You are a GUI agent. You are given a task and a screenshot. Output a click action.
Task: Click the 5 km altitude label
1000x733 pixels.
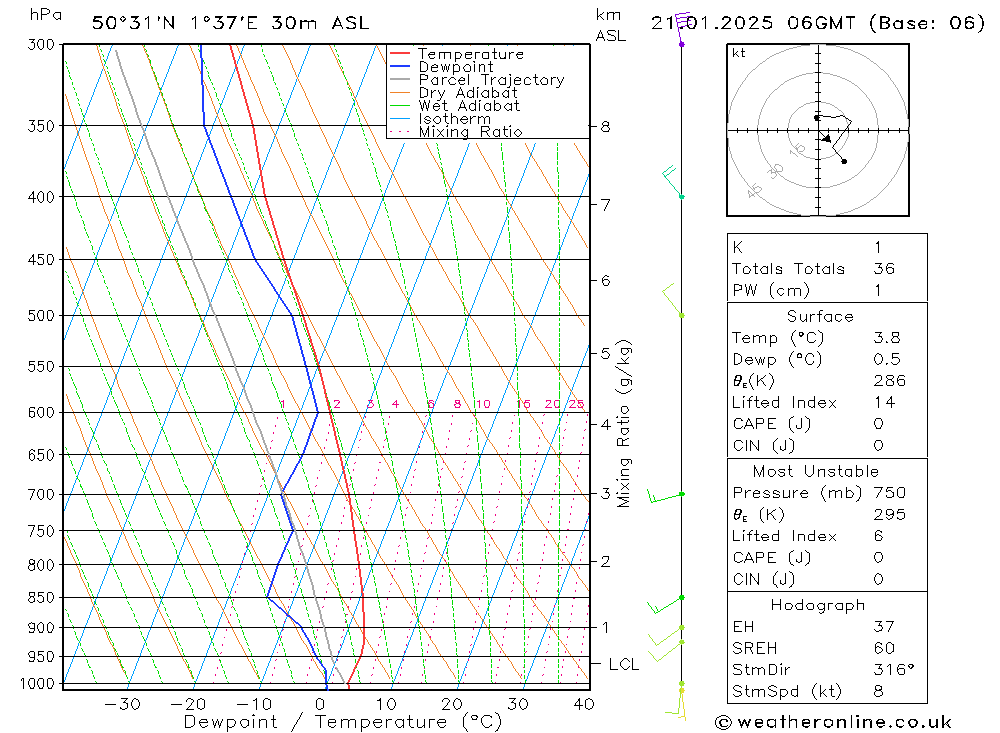coord(605,353)
